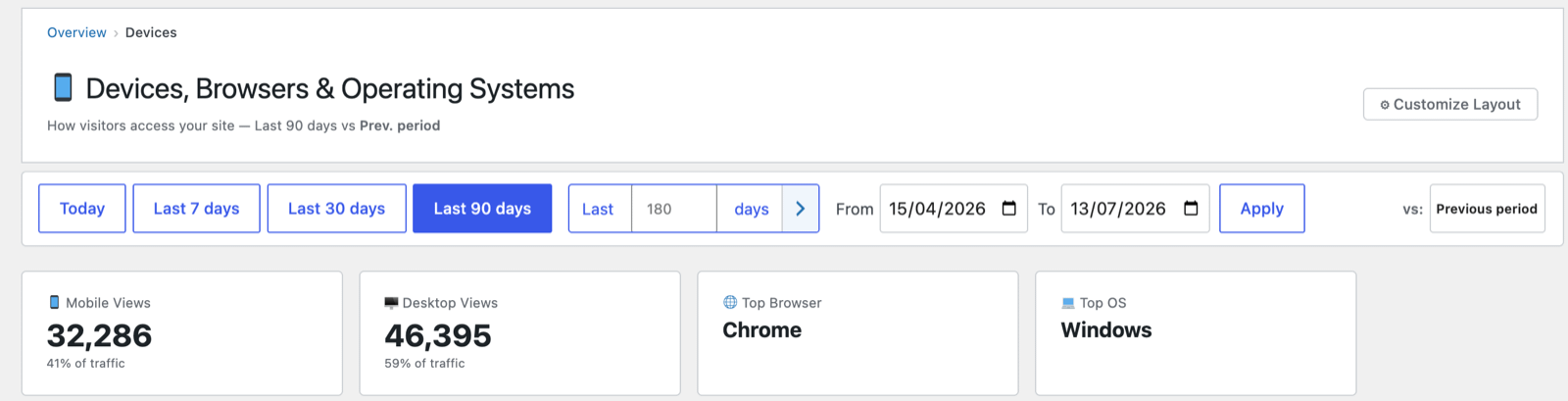Image resolution: width=1568 pixels, height=401 pixels.
Task: Switch to Last 7 days range
Action: tap(196, 208)
